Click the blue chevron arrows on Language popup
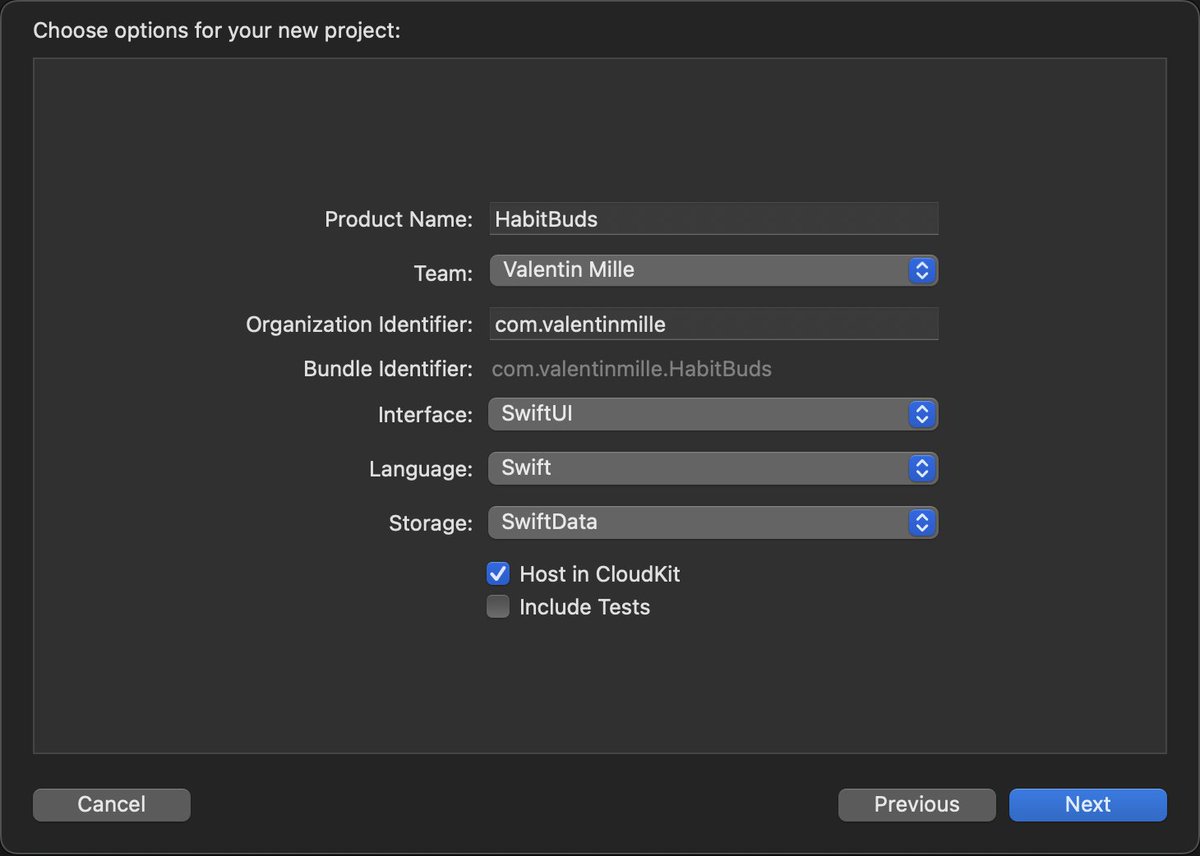This screenshot has width=1200, height=856. [x=922, y=468]
